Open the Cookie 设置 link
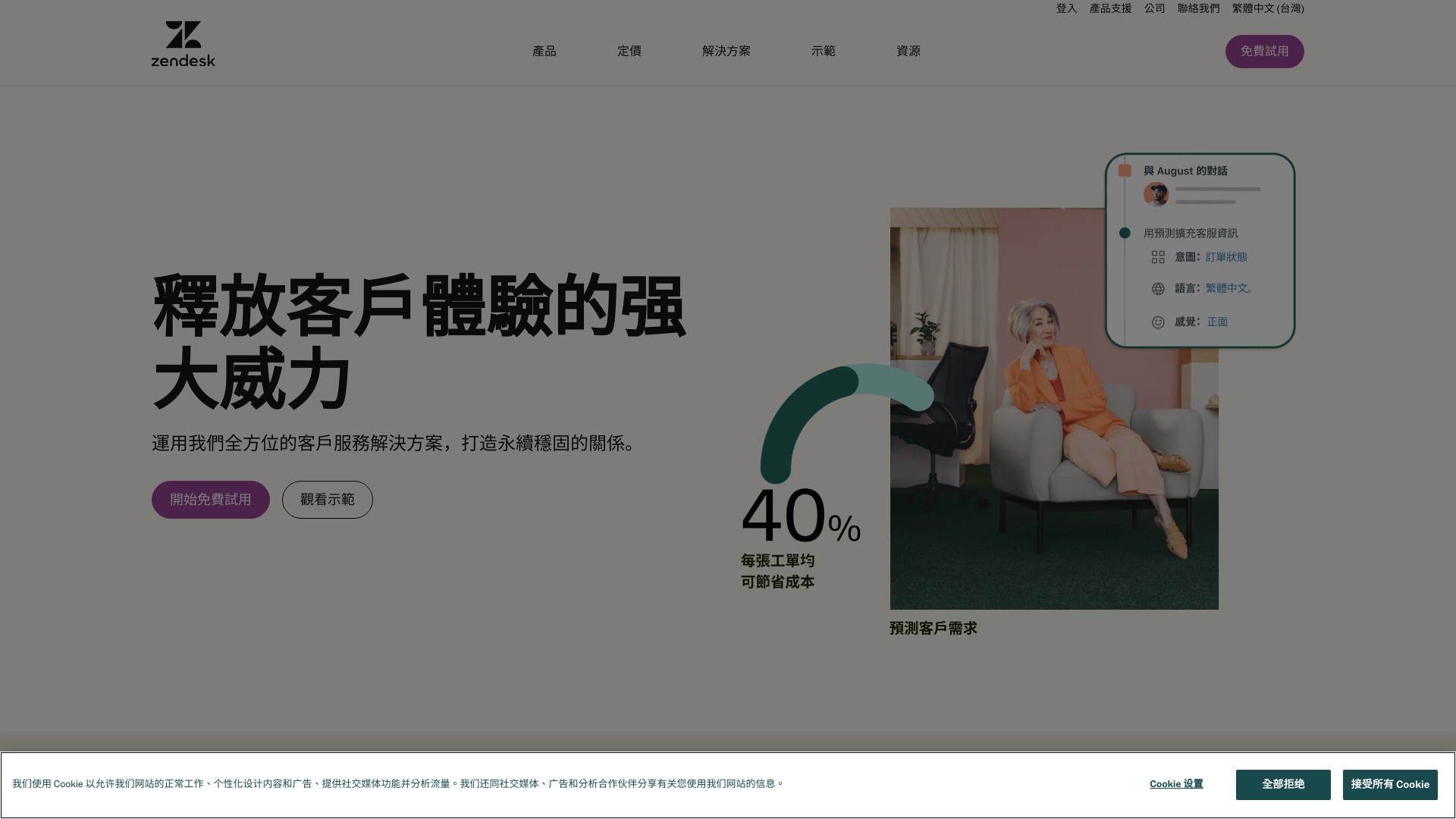 click(x=1175, y=784)
